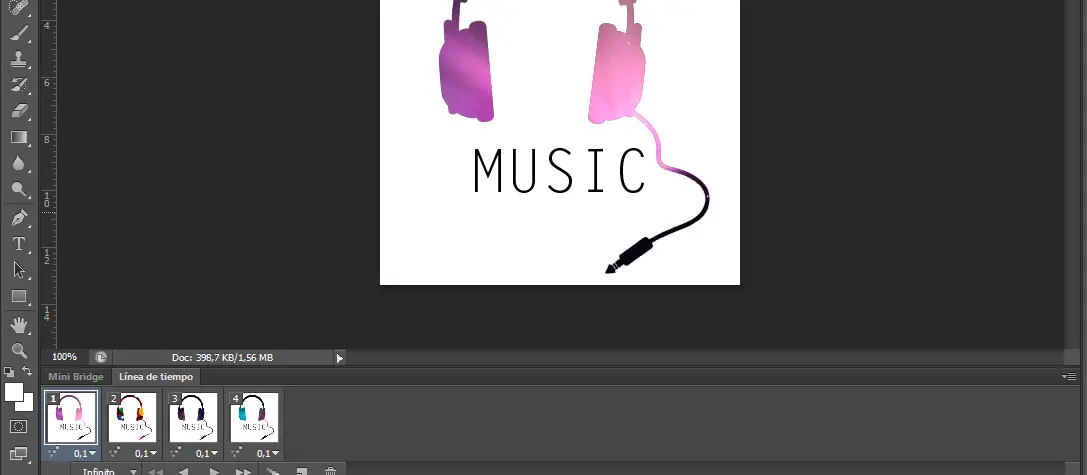Viewport: 1087px width, 475px height.
Task: Select the Hand tool
Action: (x=19, y=325)
